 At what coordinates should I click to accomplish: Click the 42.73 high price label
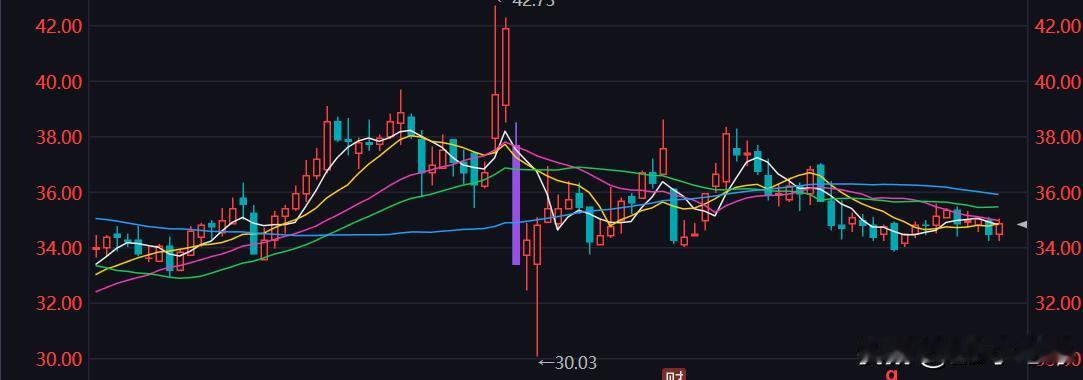coord(533,3)
